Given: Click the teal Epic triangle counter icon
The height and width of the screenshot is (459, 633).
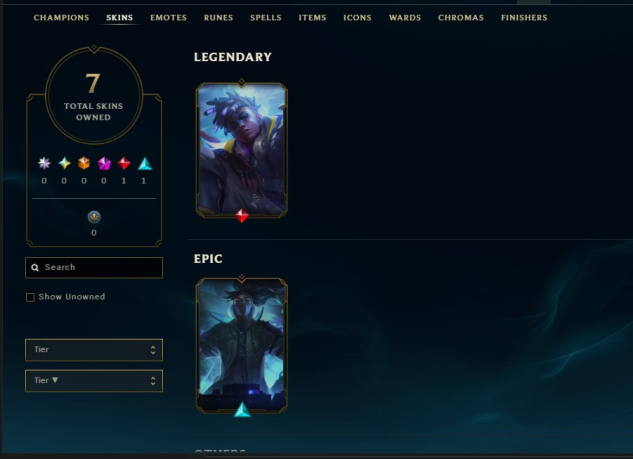Looking at the screenshot, I should tap(145, 163).
